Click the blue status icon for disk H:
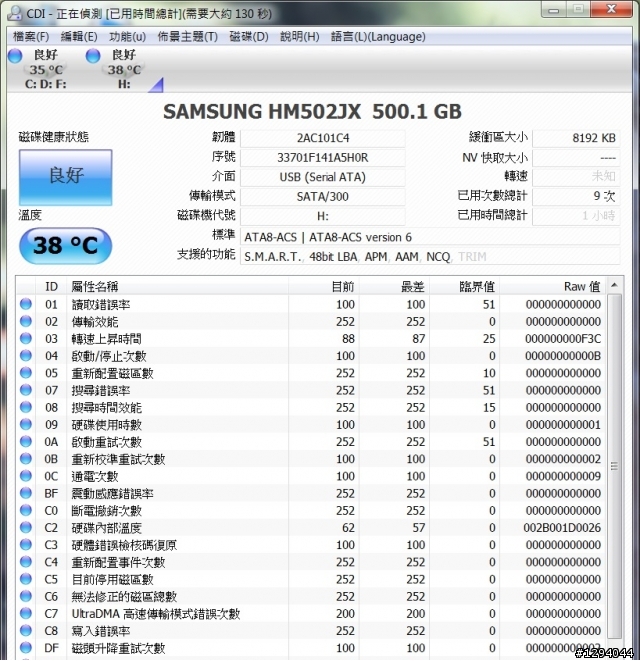 93,56
